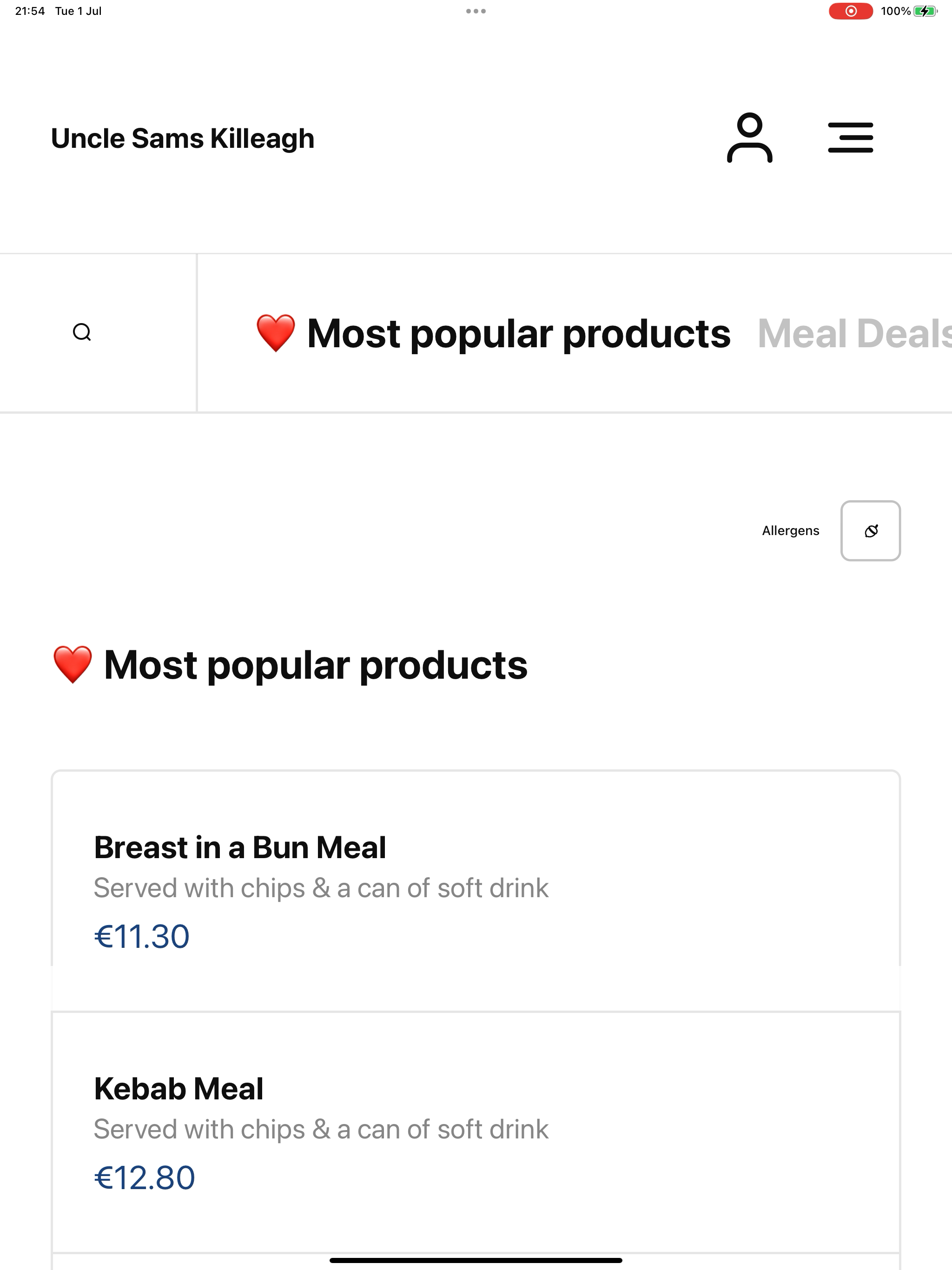This screenshot has height=1270, width=952.
Task: Open the Breast in a Bun Meal item
Action: click(x=476, y=891)
